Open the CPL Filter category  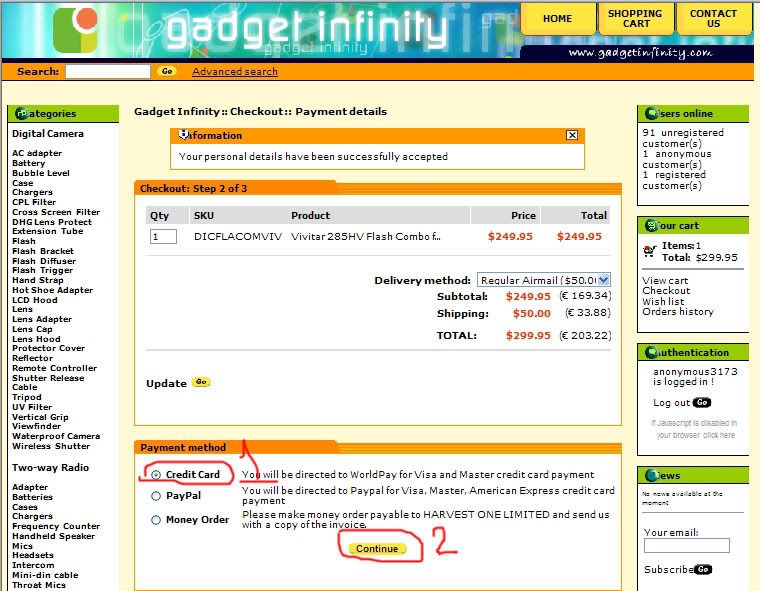(x=34, y=202)
